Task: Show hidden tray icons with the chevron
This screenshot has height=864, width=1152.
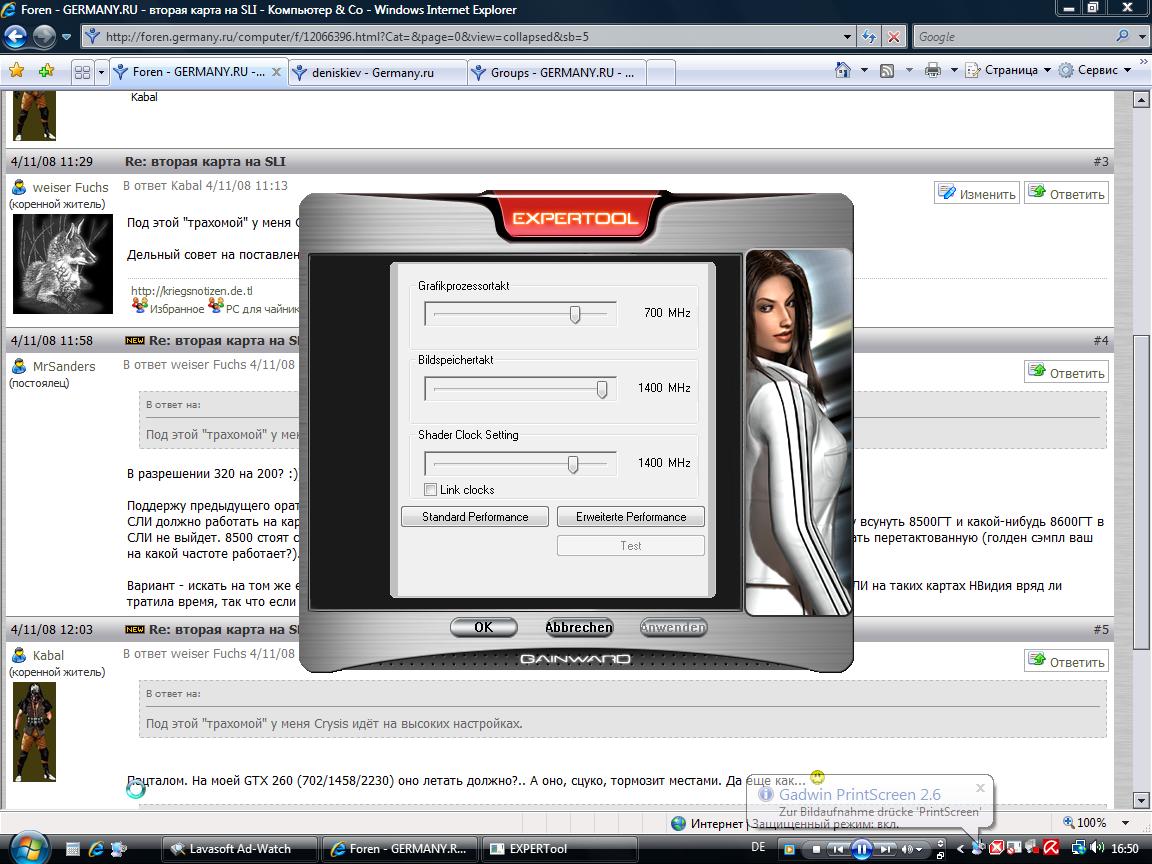Action: (x=960, y=849)
